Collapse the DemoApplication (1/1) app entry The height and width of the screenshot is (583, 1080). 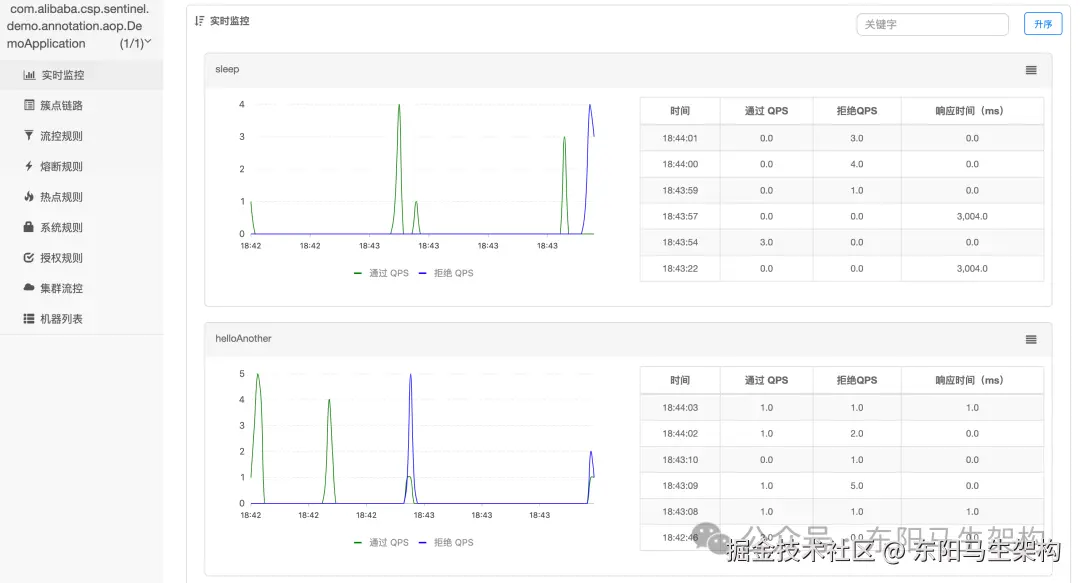pyautogui.click(x=147, y=43)
